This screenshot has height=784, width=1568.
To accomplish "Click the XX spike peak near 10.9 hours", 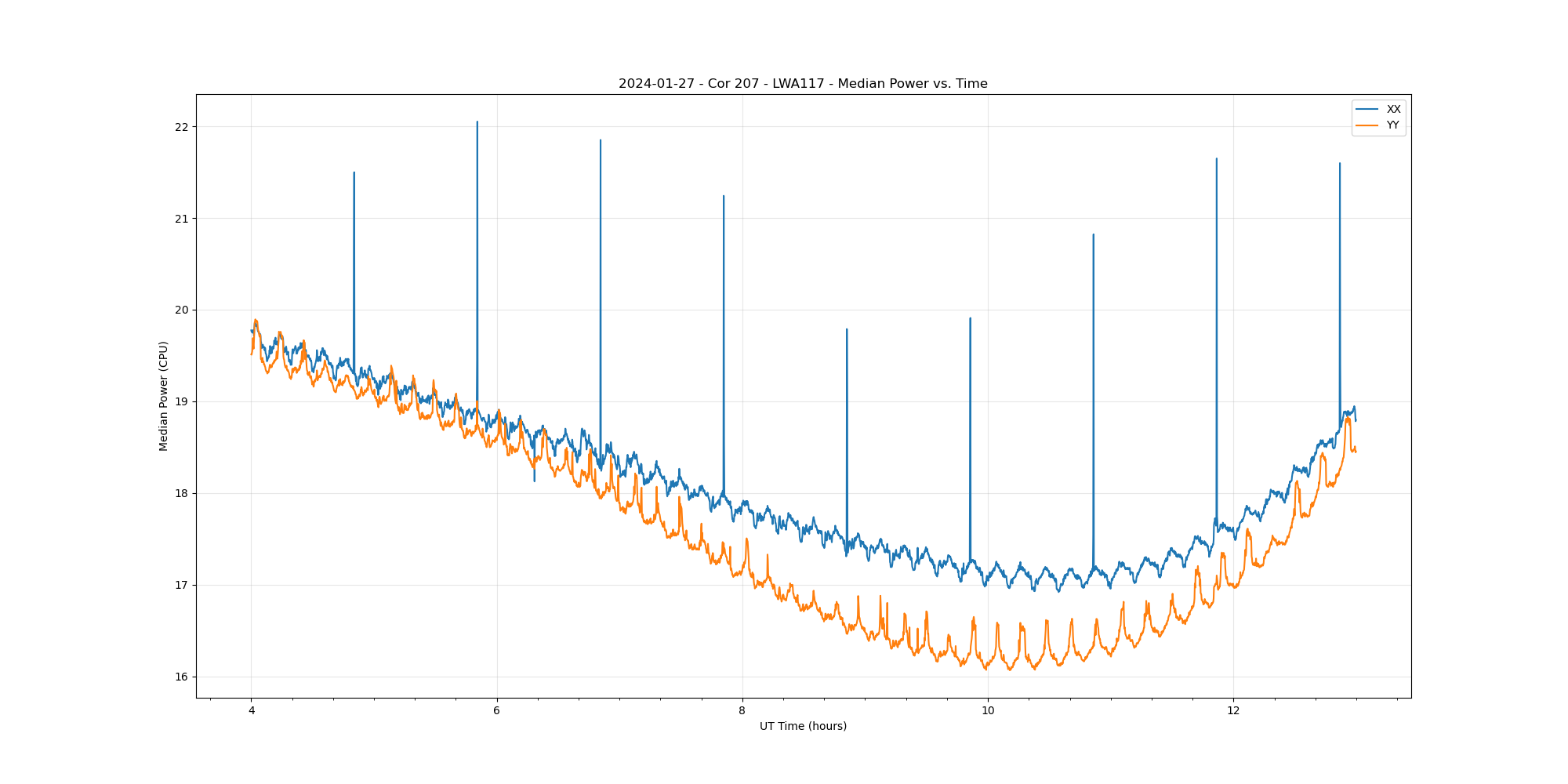I will tap(1094, 236).
